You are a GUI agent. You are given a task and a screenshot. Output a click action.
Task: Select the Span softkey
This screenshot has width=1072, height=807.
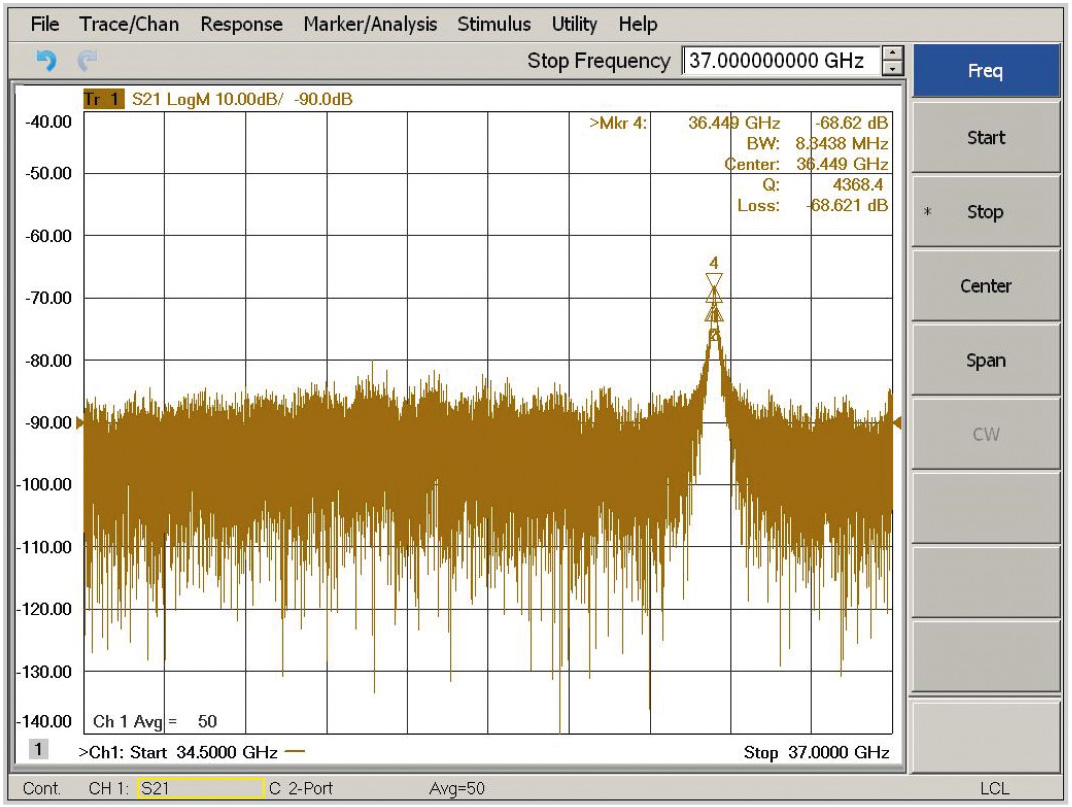[986, 360]
